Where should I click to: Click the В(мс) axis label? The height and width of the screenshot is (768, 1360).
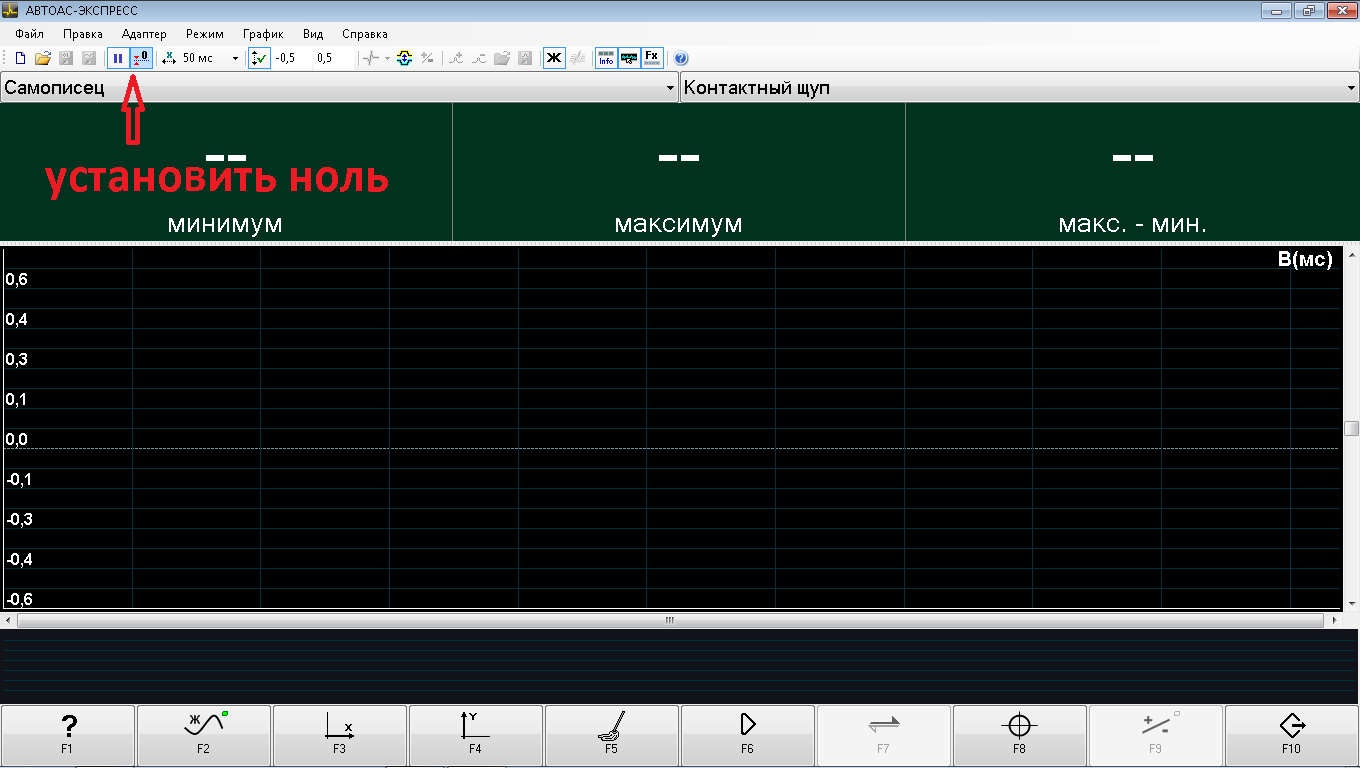coord(1305,260)
